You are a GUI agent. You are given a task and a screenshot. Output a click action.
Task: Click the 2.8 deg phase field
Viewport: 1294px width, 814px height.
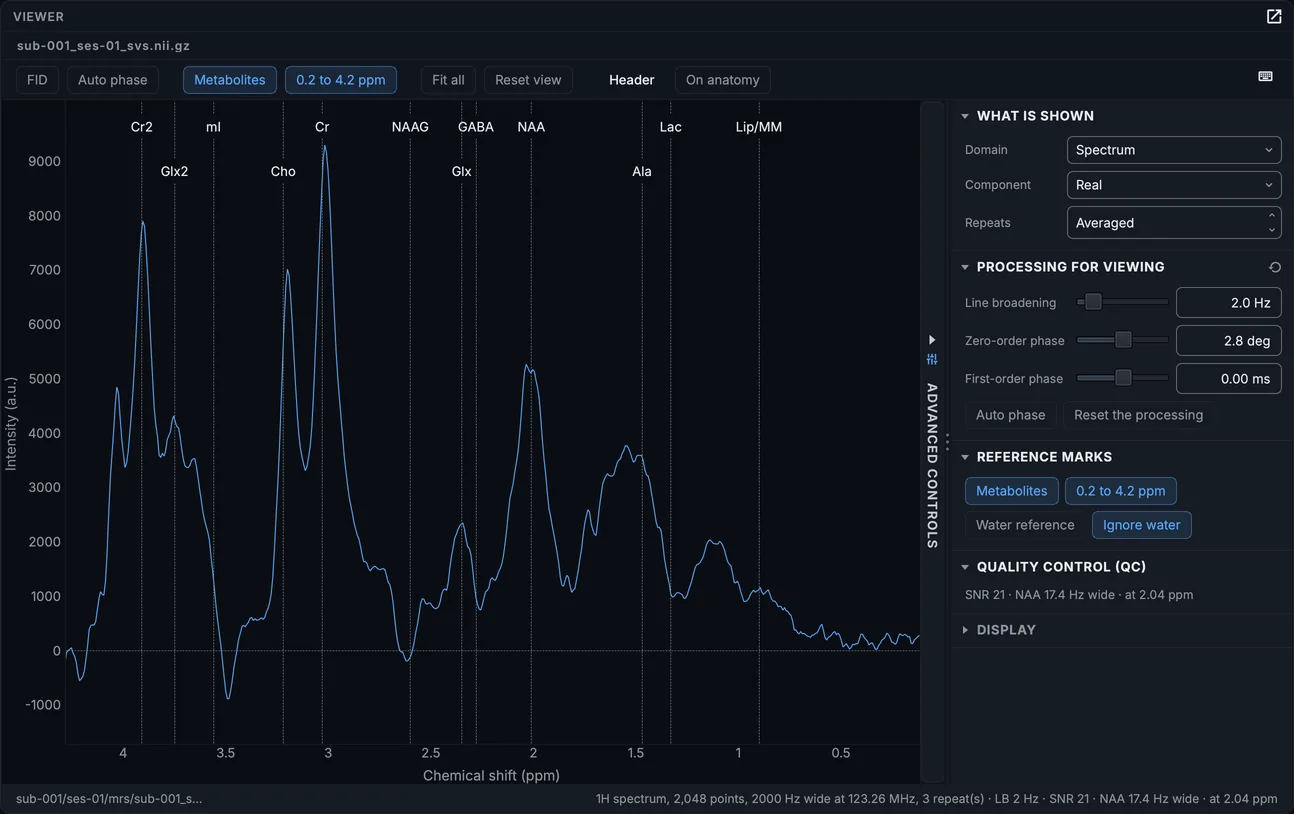point(1228,341)
